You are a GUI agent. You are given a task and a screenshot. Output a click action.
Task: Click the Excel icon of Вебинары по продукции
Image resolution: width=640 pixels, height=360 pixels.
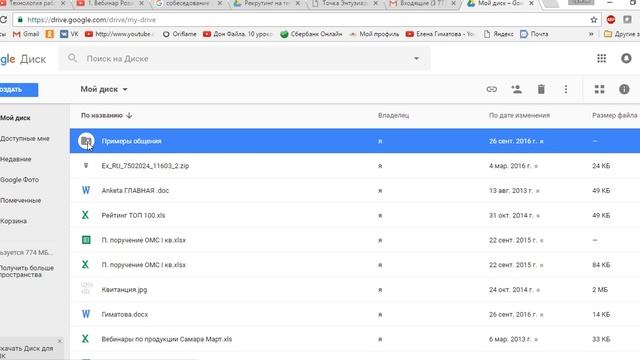(85, 339)
